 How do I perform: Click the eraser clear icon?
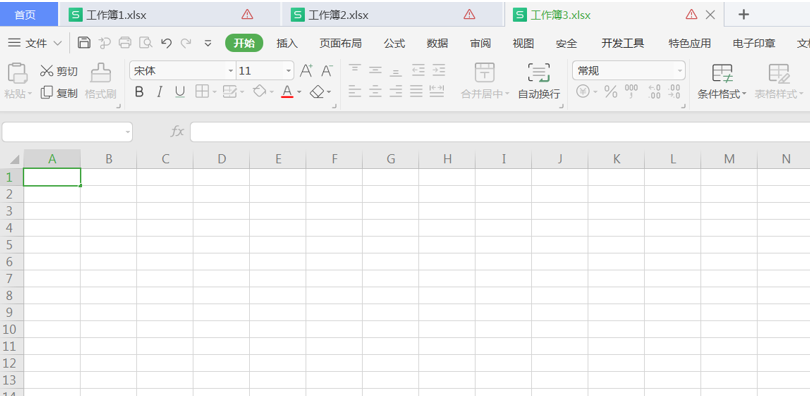[317, 92]
